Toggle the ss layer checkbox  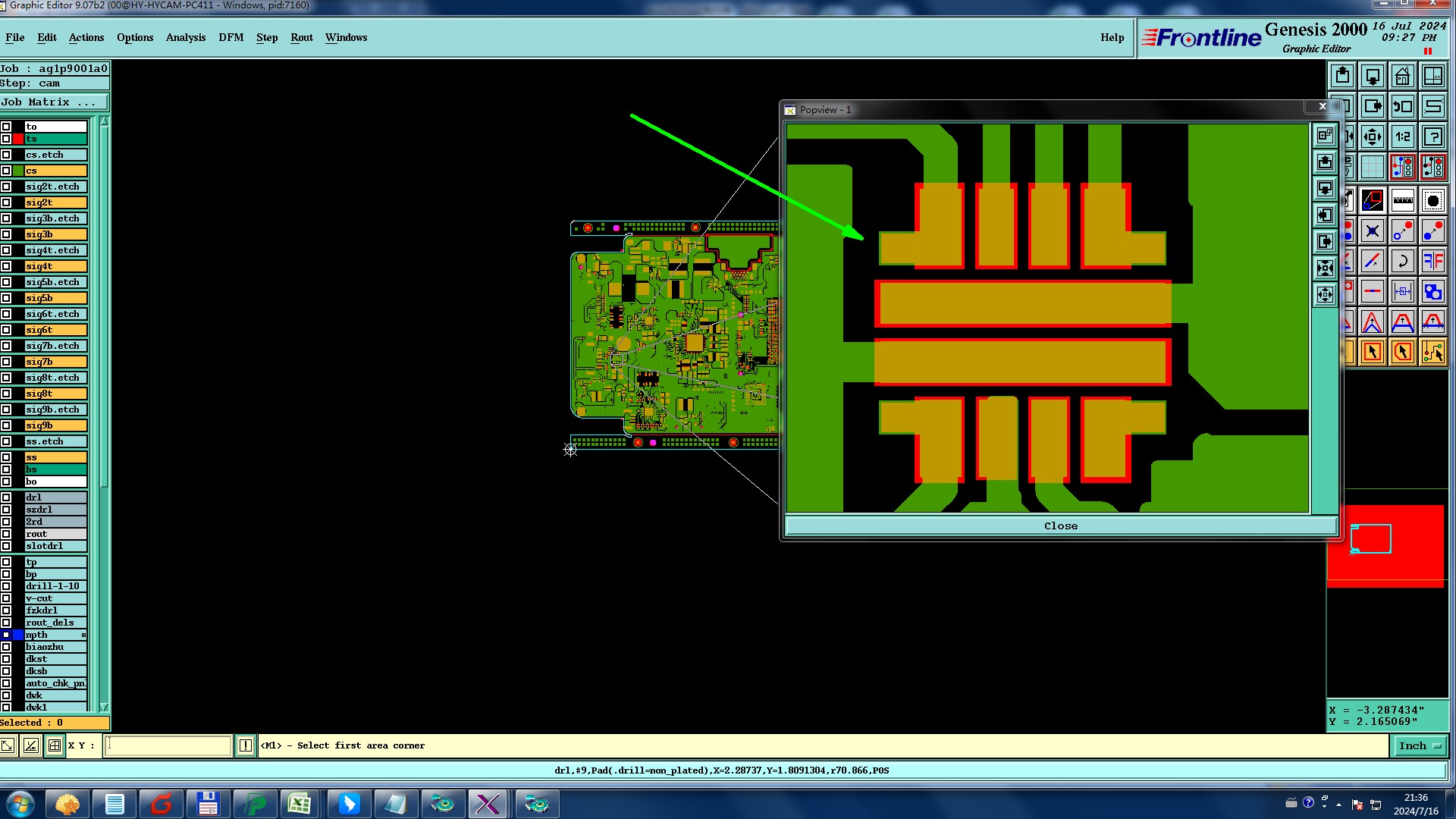pos(6,457)
